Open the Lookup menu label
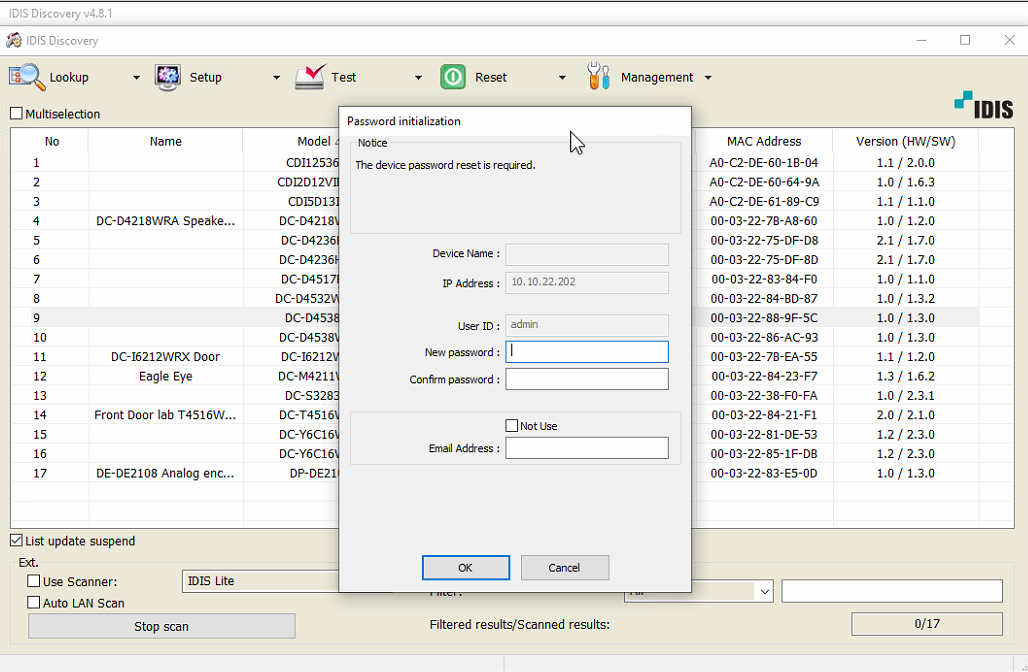 pyautogui.click(x=69, y=77)
